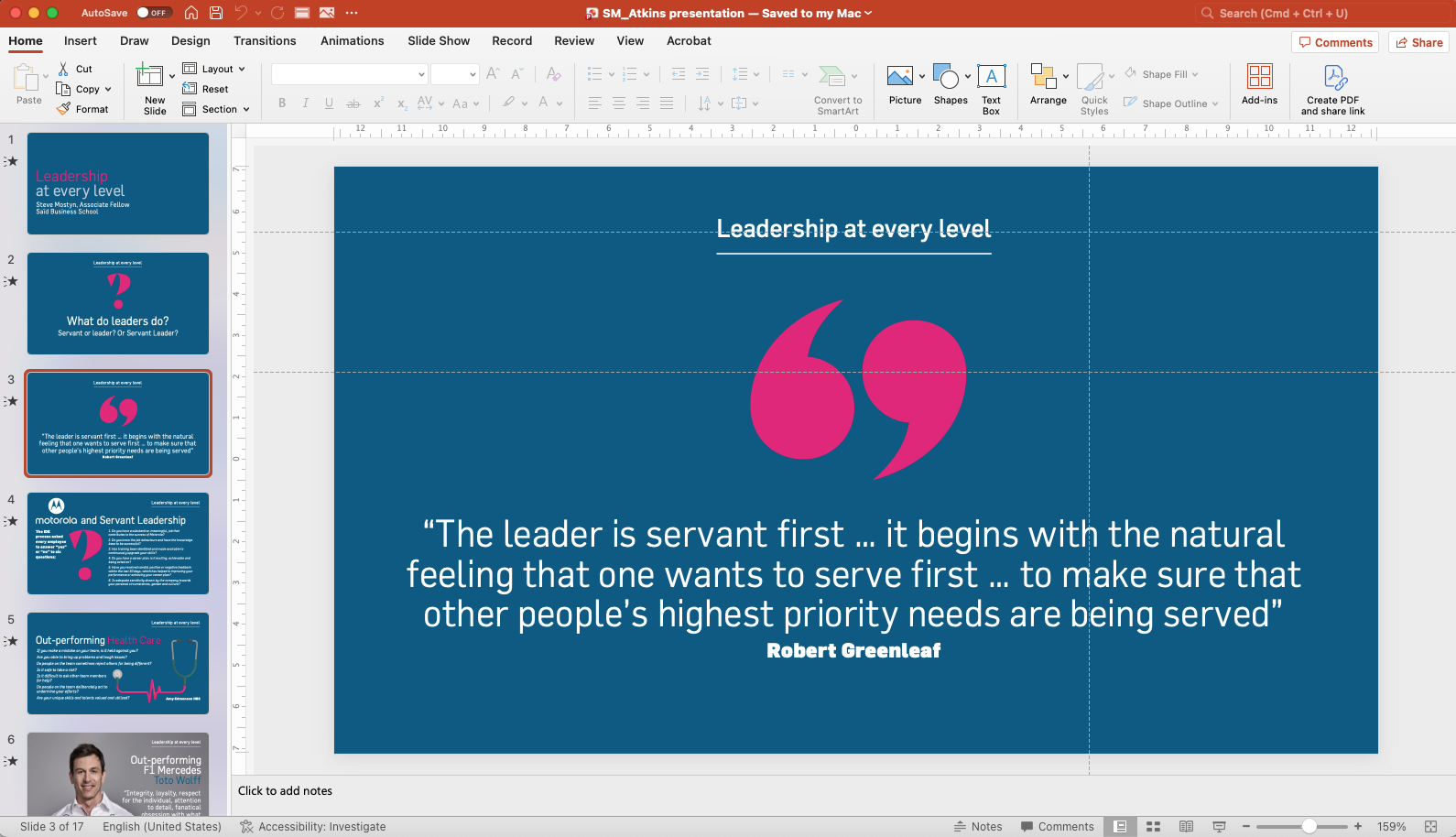
Task: Click the Cut scissors icon
Action: (63, 69)
